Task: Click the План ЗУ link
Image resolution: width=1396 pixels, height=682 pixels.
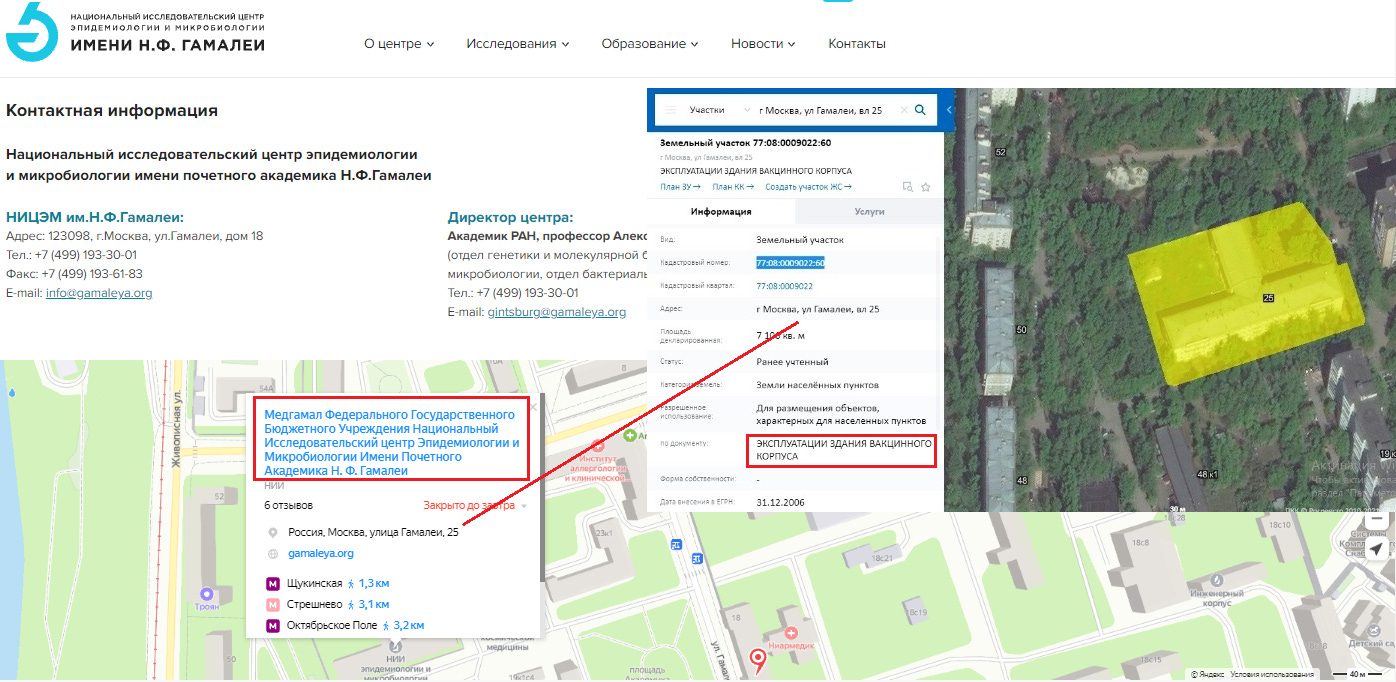Action: click(680, 187)
